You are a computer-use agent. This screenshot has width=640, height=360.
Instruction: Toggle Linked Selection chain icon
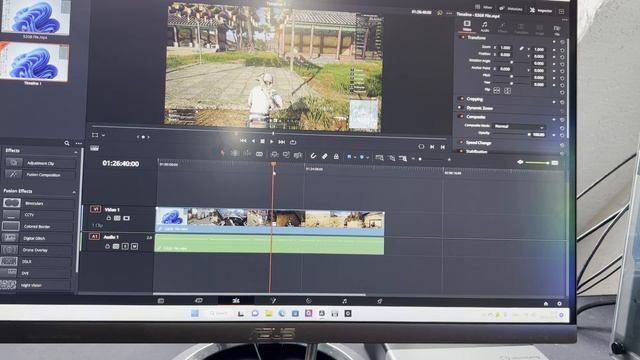[x=324, y=156]
